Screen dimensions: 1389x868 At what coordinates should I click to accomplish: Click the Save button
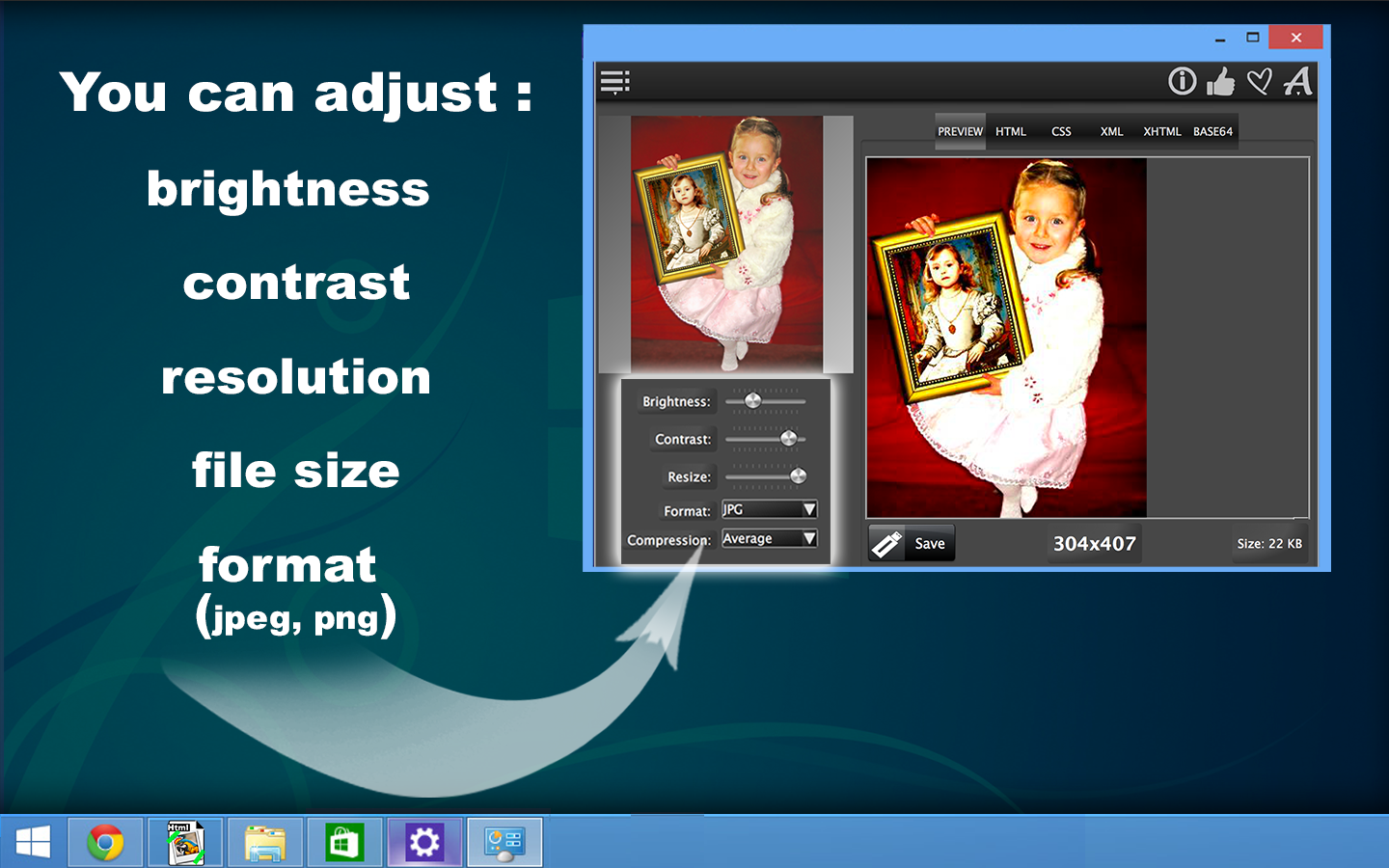(912, 543)
